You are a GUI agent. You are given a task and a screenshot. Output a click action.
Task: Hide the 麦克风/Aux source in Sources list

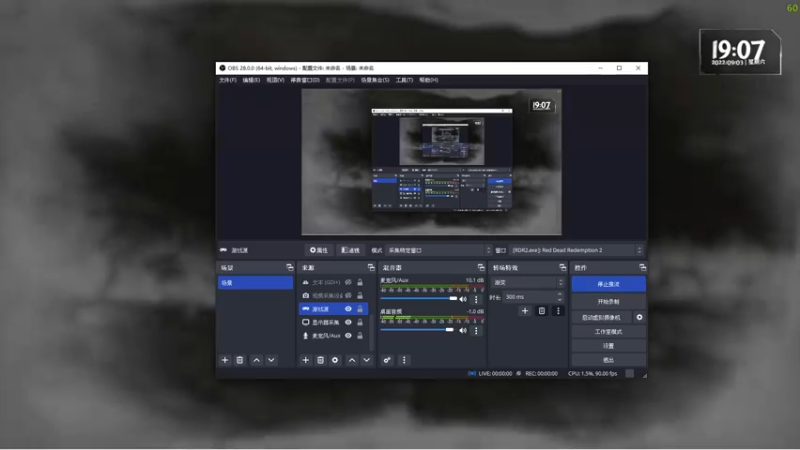pos(348,335)
